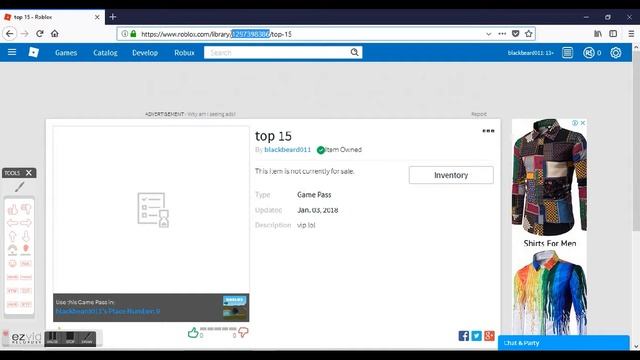This screenshot has height=360, width=640.
Task: Go to Roblox home via logo icon
Action: click(x=33, y=52)
